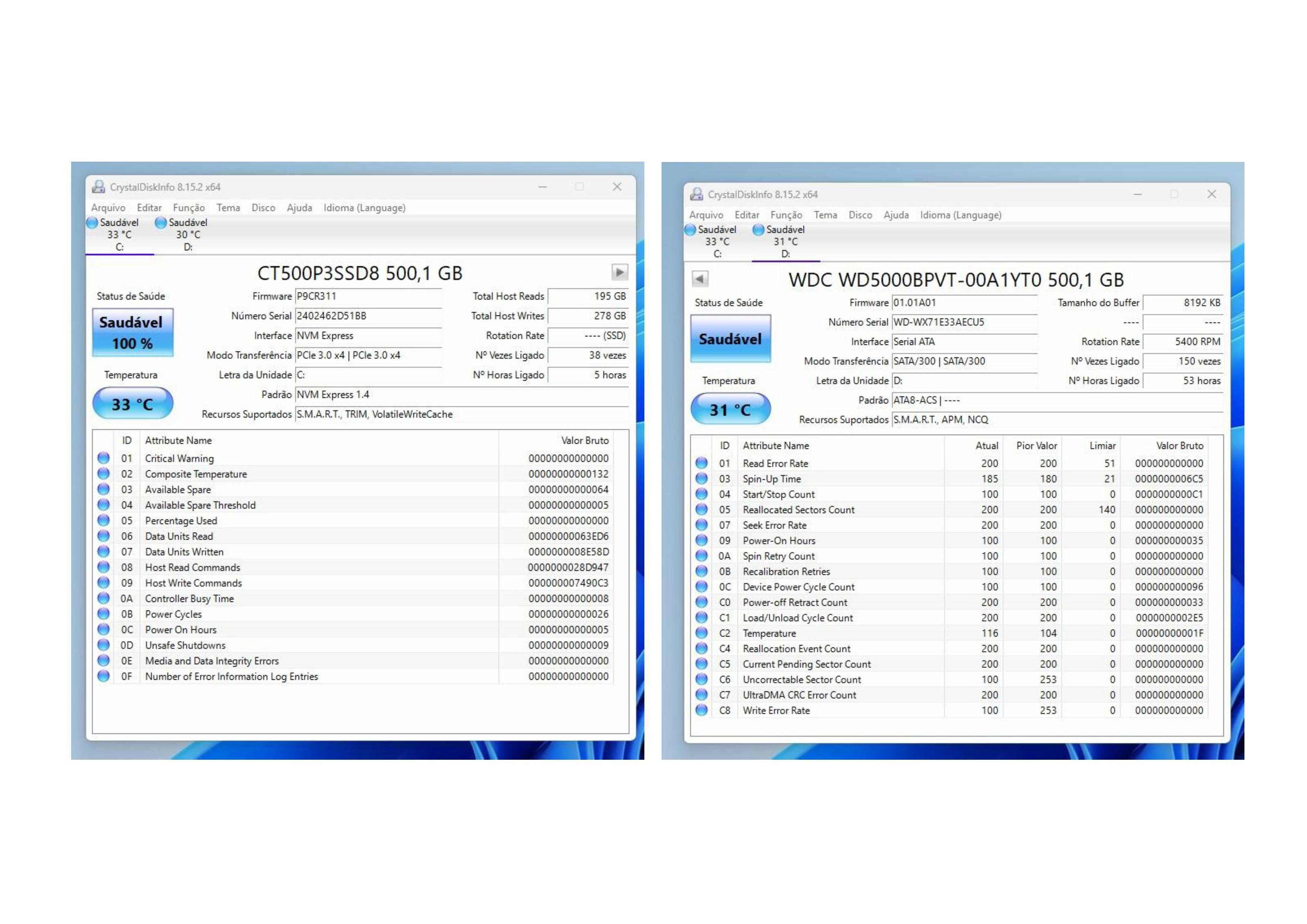
Task: Click status orb for Unsafe Shutdowns row
Action: 103,645
